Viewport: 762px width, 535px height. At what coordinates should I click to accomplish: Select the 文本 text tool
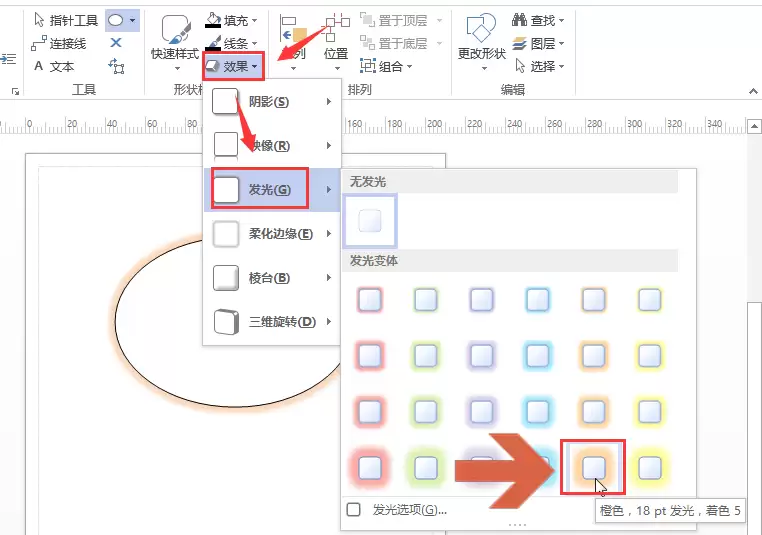pos(54,66)
